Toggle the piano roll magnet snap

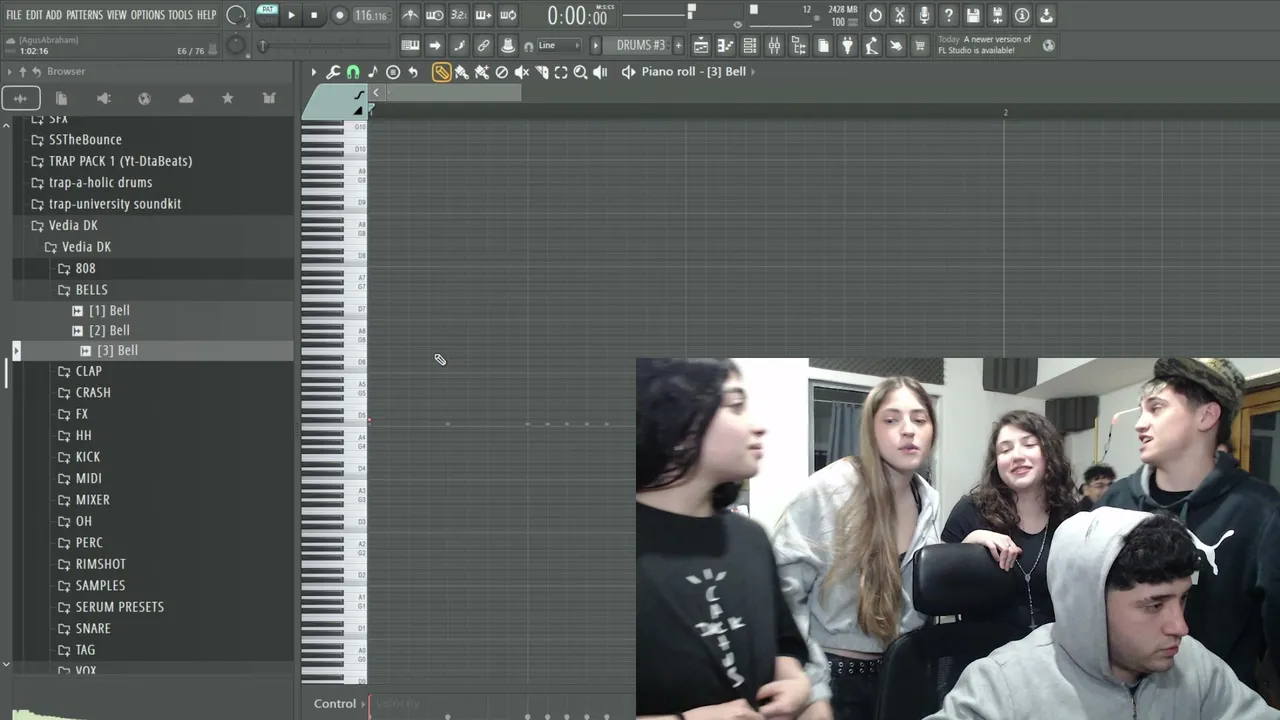pos(353,72)
